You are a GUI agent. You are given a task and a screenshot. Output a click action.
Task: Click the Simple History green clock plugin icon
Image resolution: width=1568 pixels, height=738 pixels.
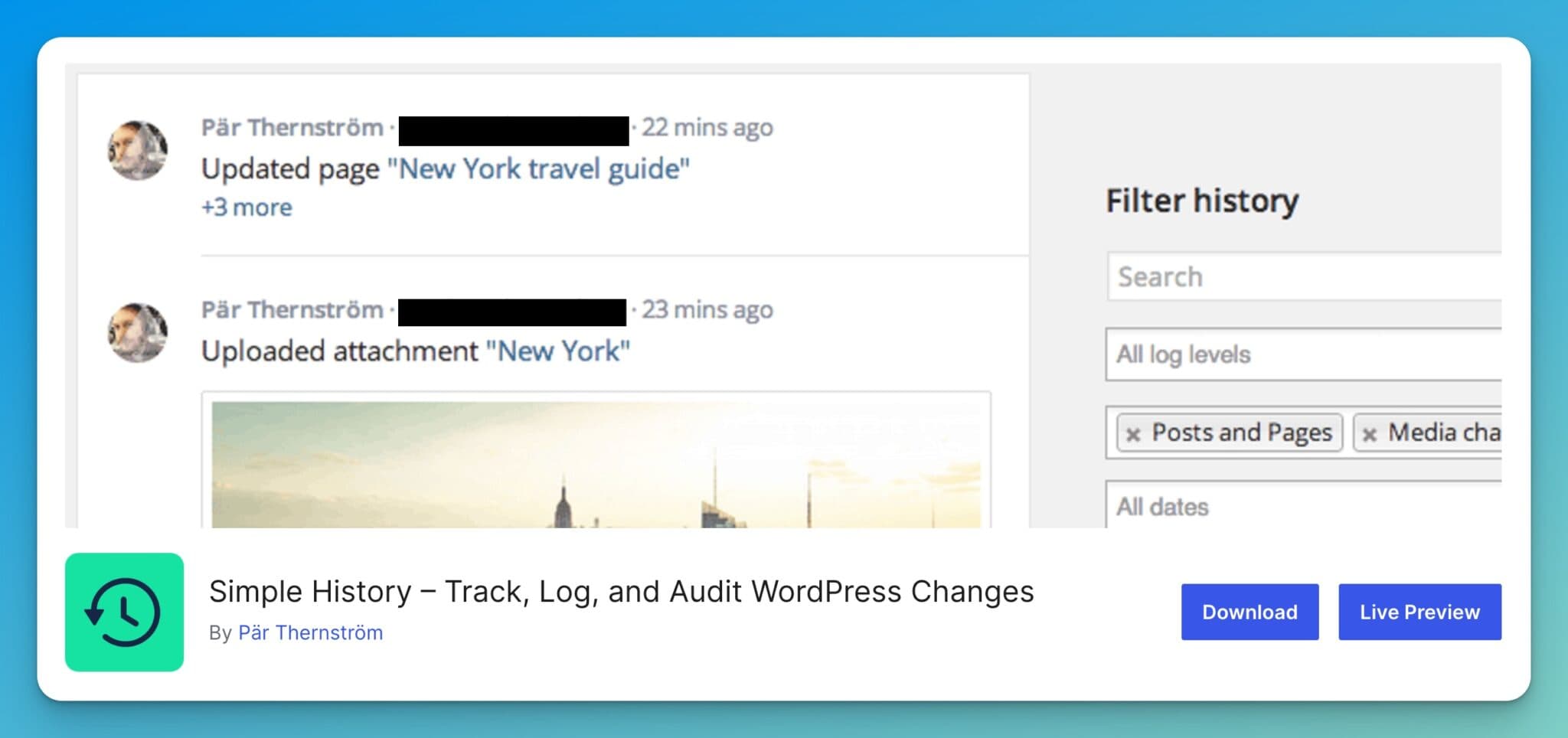(124, 611)
